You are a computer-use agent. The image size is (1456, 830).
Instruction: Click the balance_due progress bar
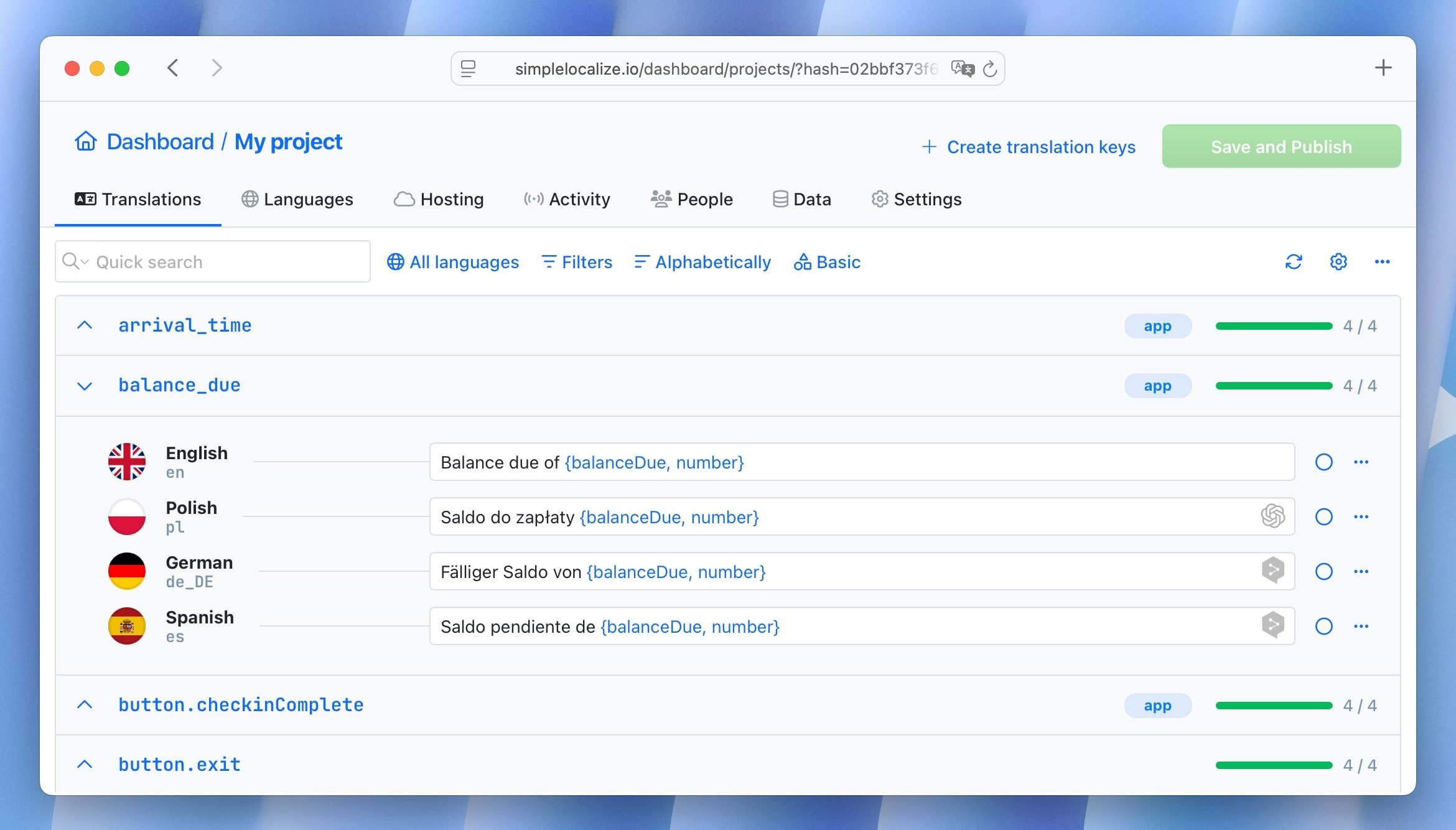pos(1274,386)
